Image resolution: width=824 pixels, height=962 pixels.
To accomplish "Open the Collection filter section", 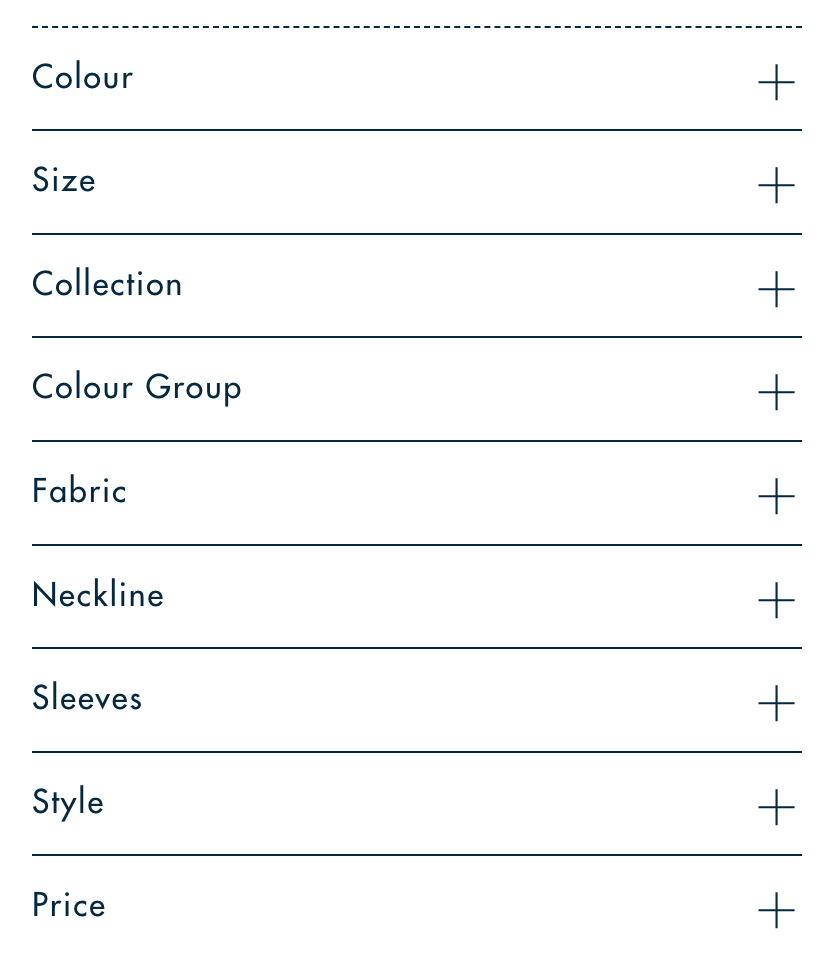I will pyautogui.click(x=107, y=285).
